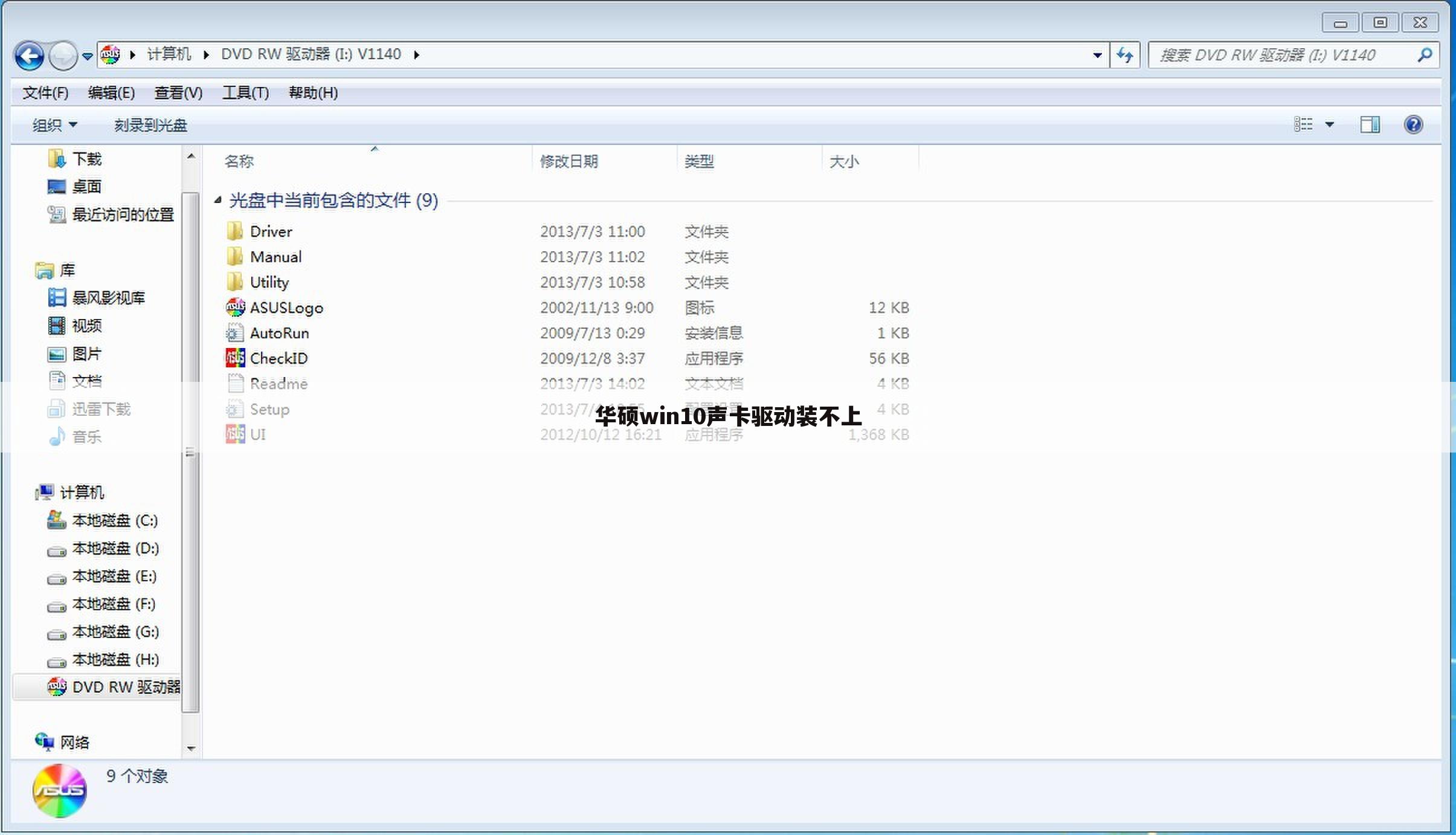Viewport: 1456px width, 835px height.
Task: Open the 视频 library in sidebar
Action: coord(86,326)
